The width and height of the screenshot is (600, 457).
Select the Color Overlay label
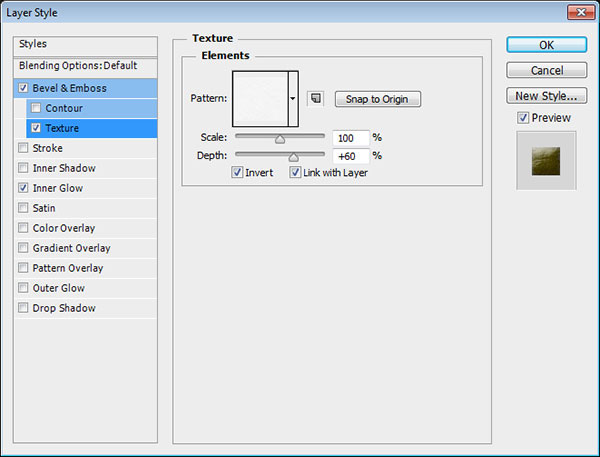point(64,228)
